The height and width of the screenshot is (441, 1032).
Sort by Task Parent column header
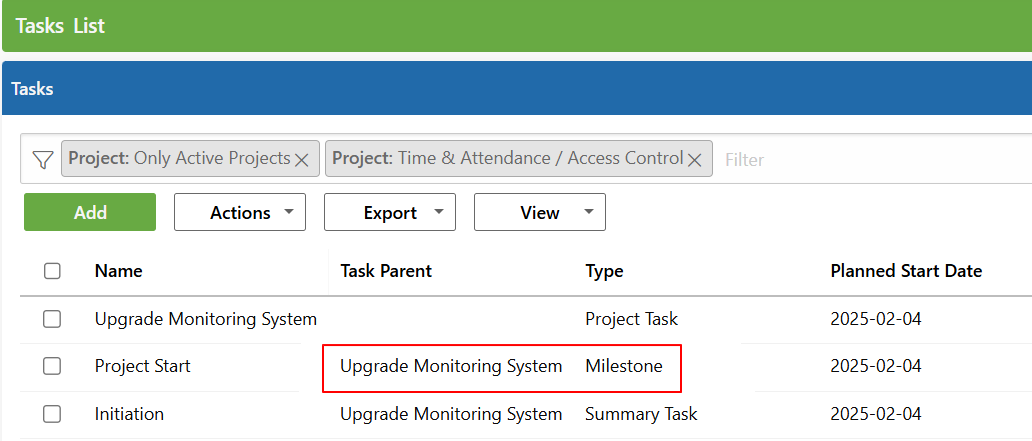[x=386, y=271]
